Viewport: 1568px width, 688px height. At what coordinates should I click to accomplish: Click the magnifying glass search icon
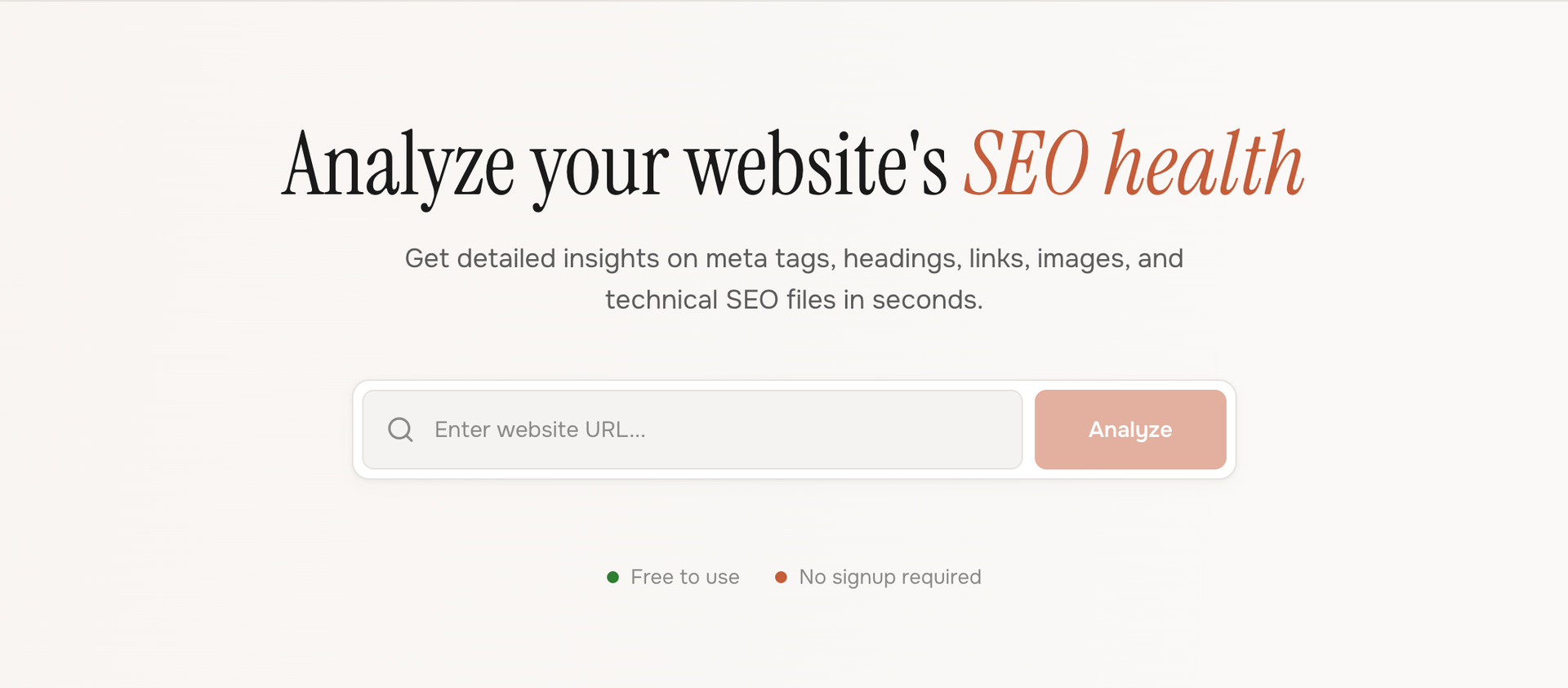coord(400,430)
